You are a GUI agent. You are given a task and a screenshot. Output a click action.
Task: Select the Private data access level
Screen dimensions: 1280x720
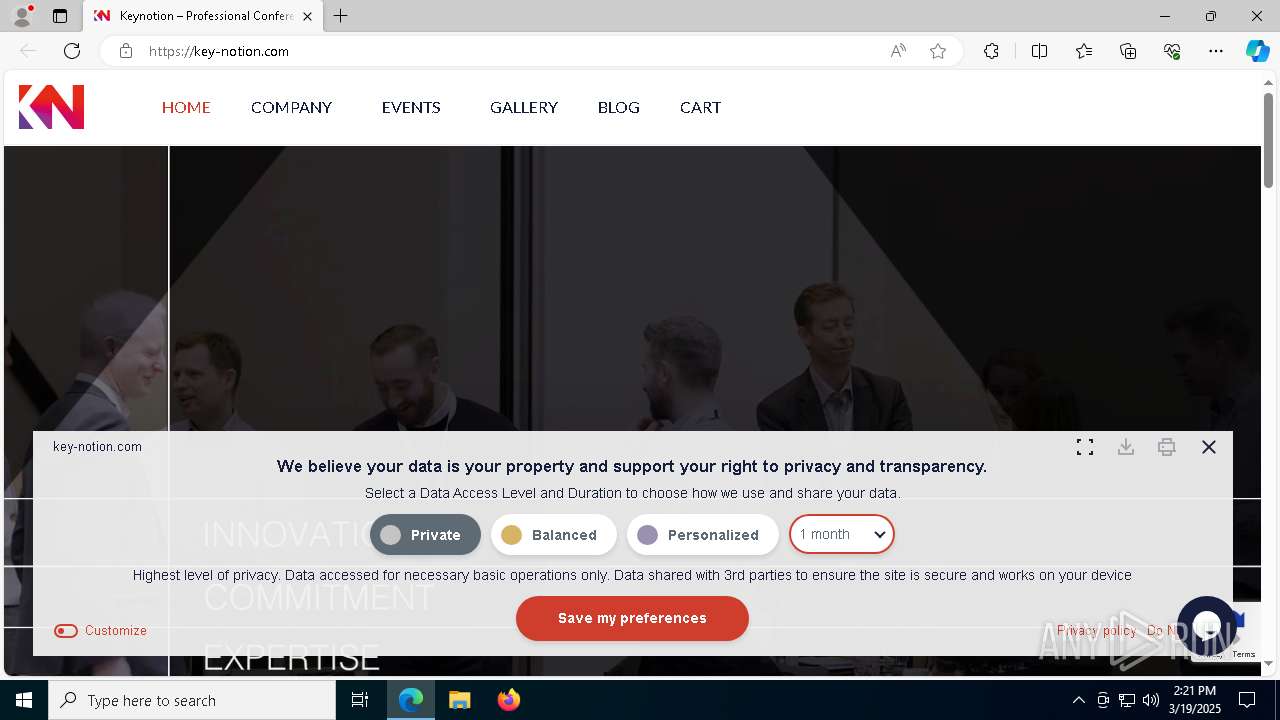coord(425,535)
